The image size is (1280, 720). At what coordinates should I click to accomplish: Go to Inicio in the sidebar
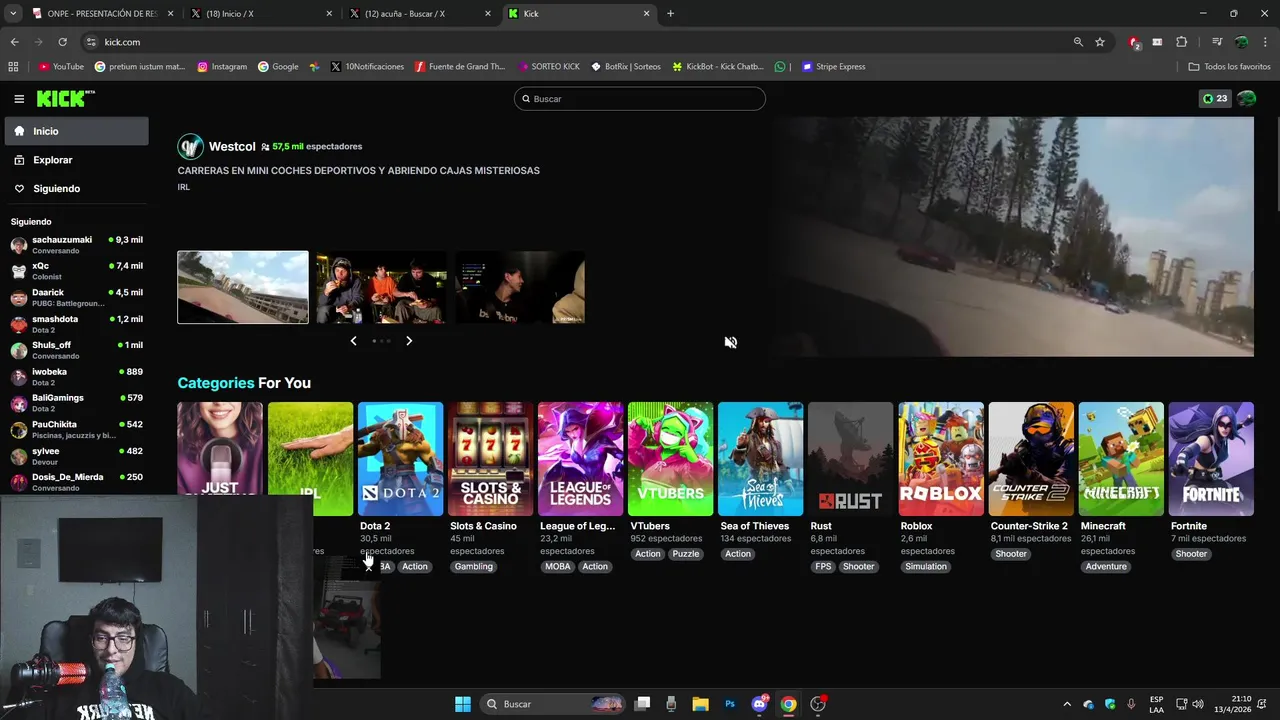tap(76, 131)
